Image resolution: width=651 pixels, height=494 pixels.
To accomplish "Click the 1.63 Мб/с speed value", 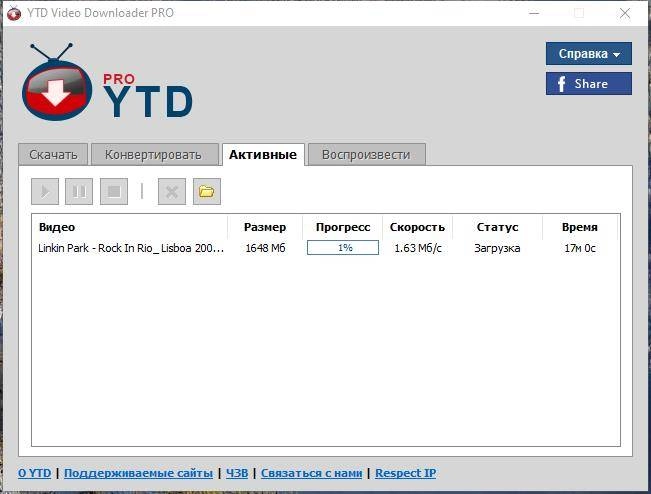I will 418,248.
